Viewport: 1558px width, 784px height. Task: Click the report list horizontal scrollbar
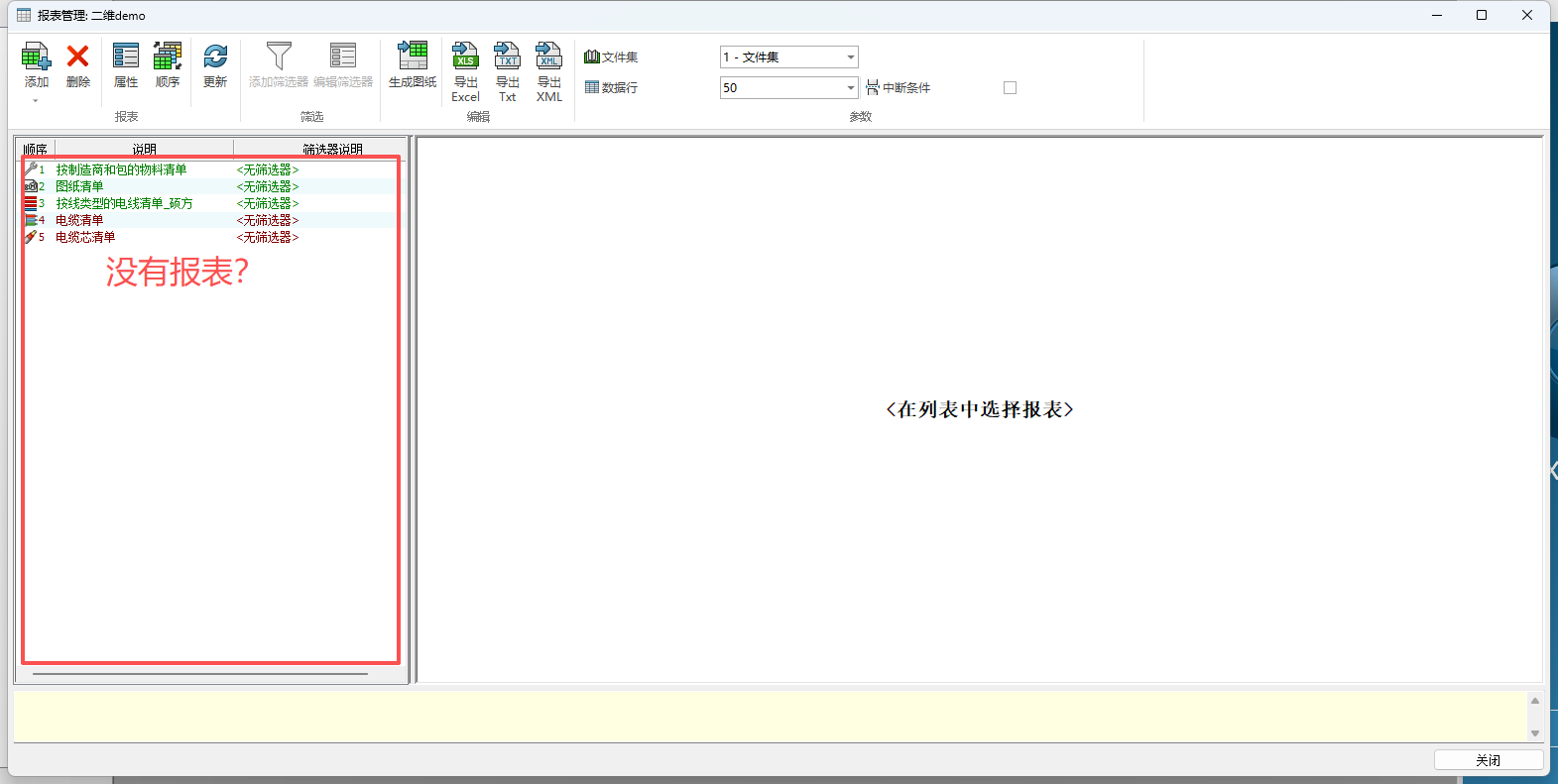[x=200, y=674]
